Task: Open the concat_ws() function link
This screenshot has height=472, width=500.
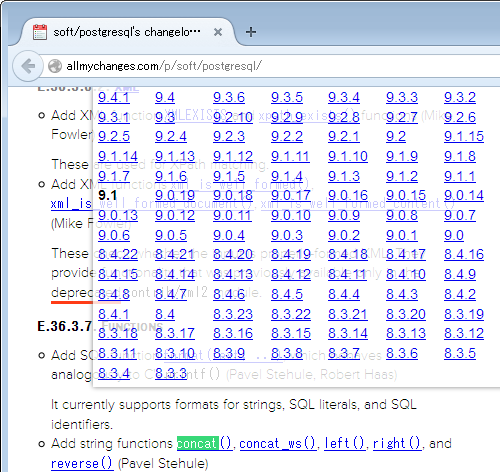Action: pos(277,444)
